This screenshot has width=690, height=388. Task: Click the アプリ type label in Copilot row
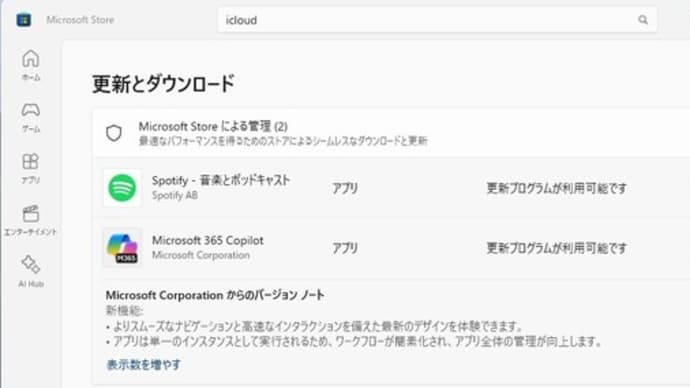coord(345,248)
